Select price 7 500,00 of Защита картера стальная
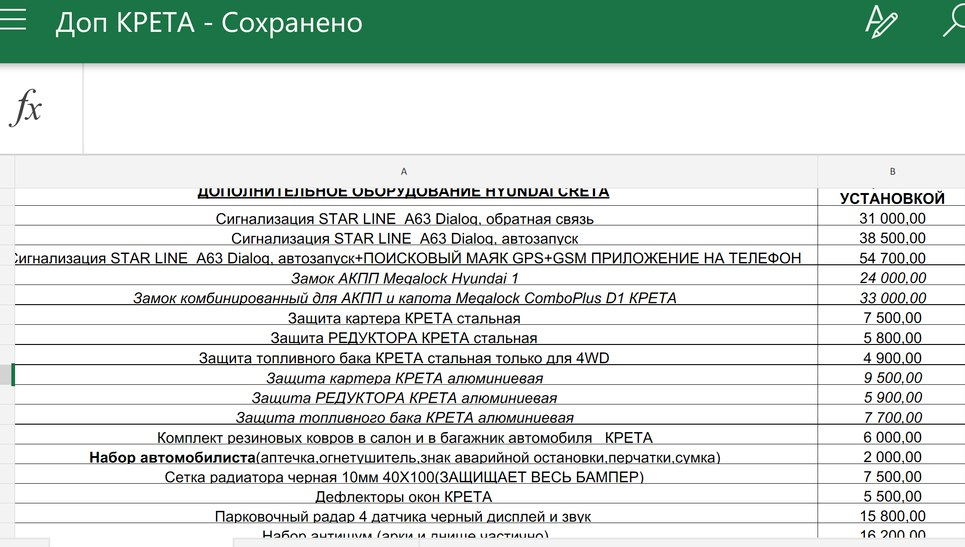The image size is (965, 547). (892, 315)
